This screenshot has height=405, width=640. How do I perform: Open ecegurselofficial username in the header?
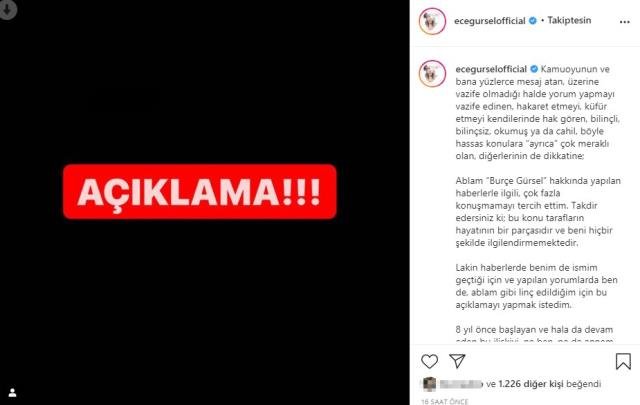click(489, 21)
